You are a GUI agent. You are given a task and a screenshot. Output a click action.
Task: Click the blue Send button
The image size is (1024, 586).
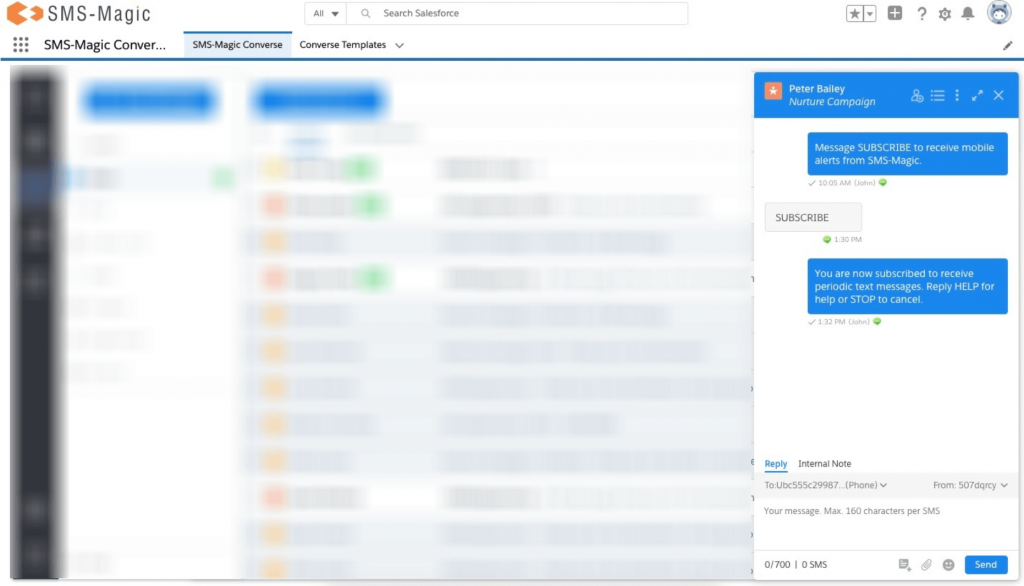click(986, 564)
